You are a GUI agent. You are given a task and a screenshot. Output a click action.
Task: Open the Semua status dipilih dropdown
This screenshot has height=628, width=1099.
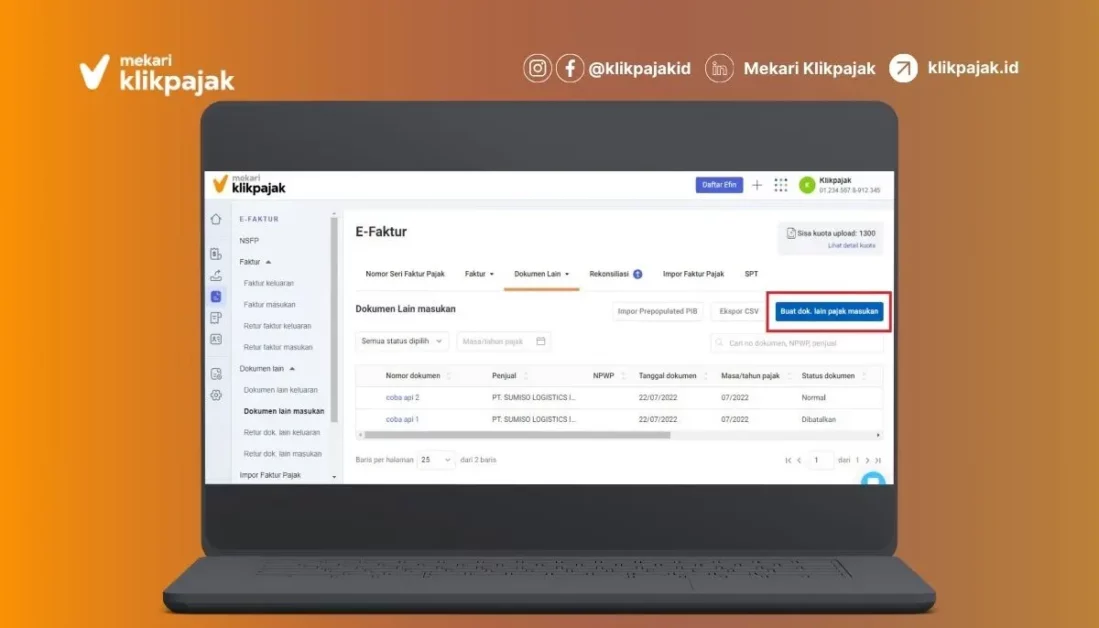[x=402, y=341]
